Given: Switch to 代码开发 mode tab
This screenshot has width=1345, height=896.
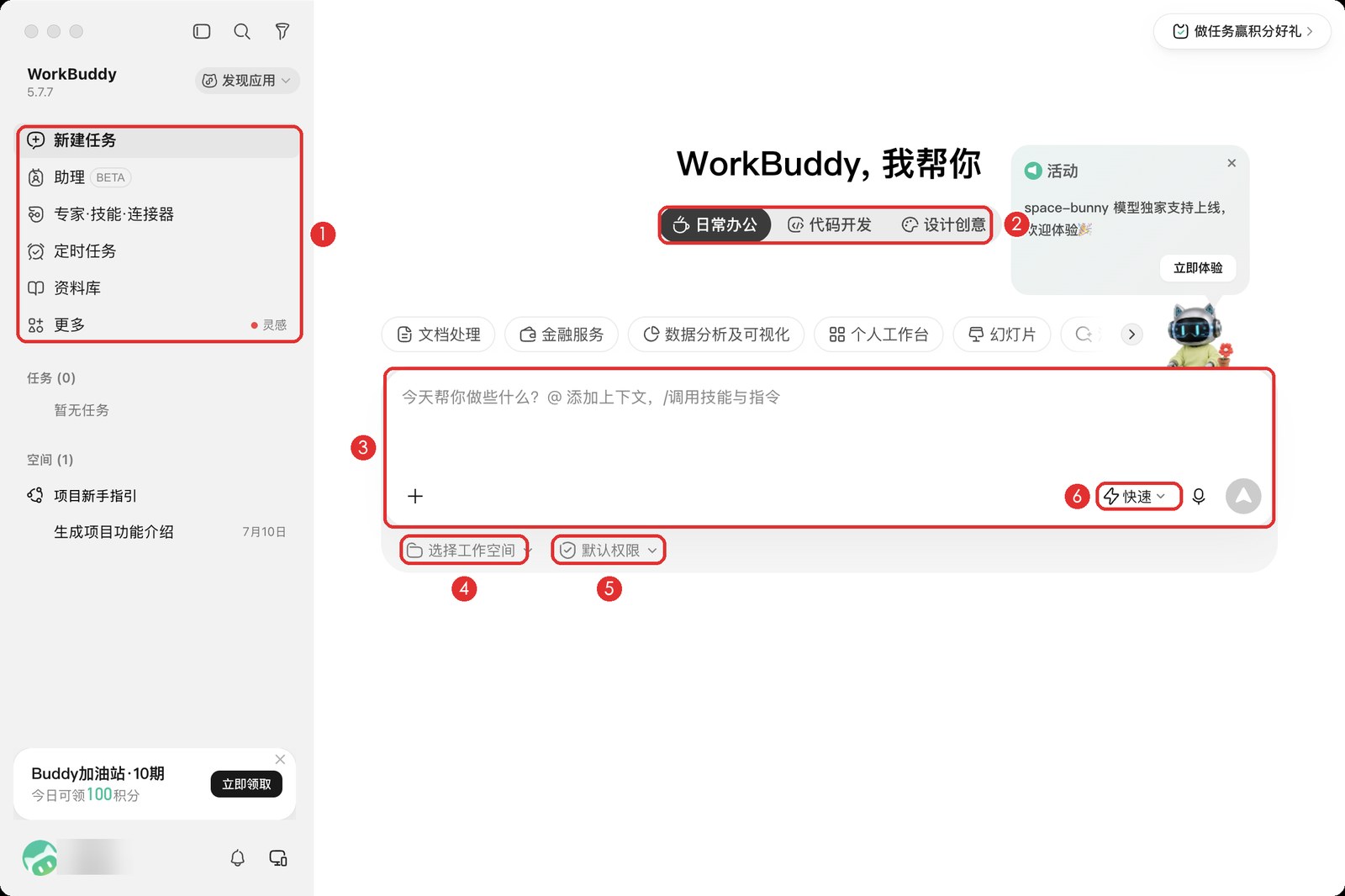Looking at the screenshot, I should pos(830,225).
